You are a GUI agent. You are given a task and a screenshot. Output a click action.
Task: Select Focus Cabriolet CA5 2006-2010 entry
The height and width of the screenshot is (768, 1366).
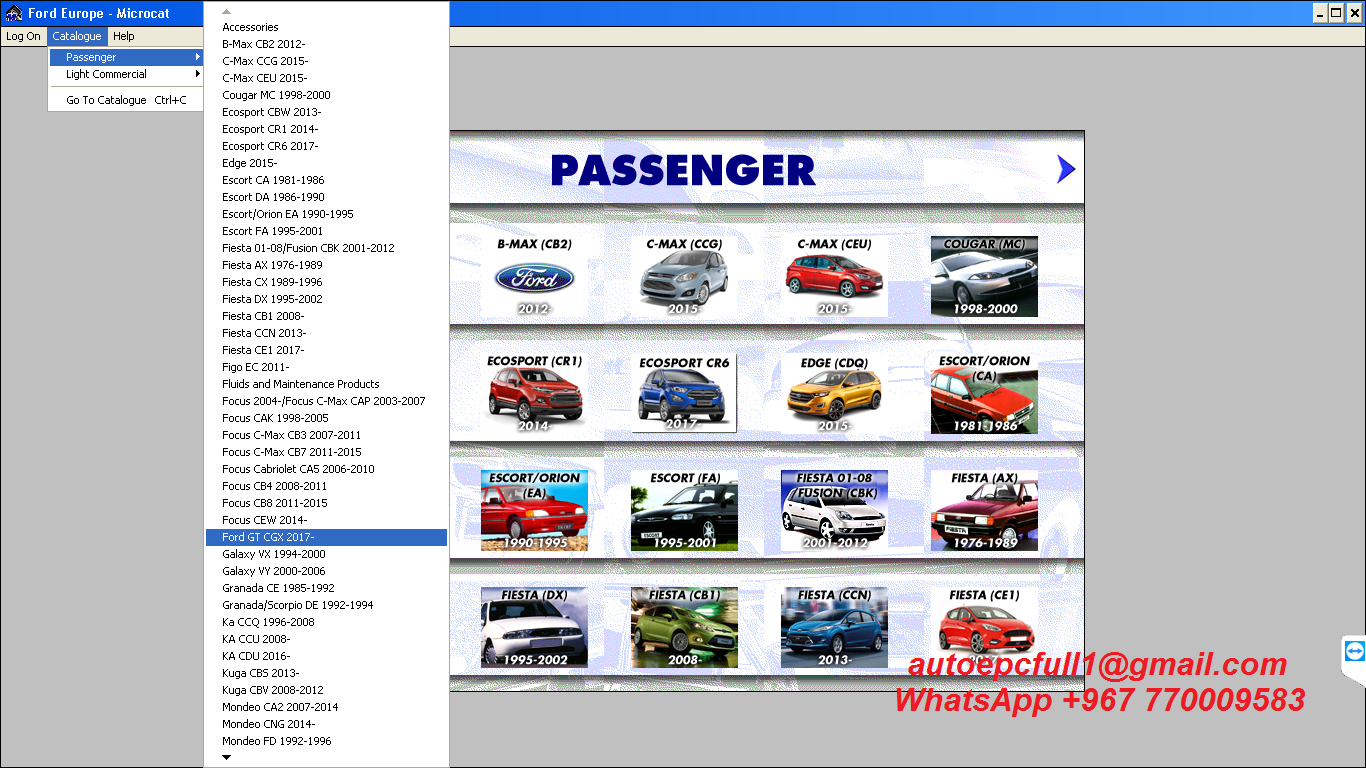(x=326, y=469)
